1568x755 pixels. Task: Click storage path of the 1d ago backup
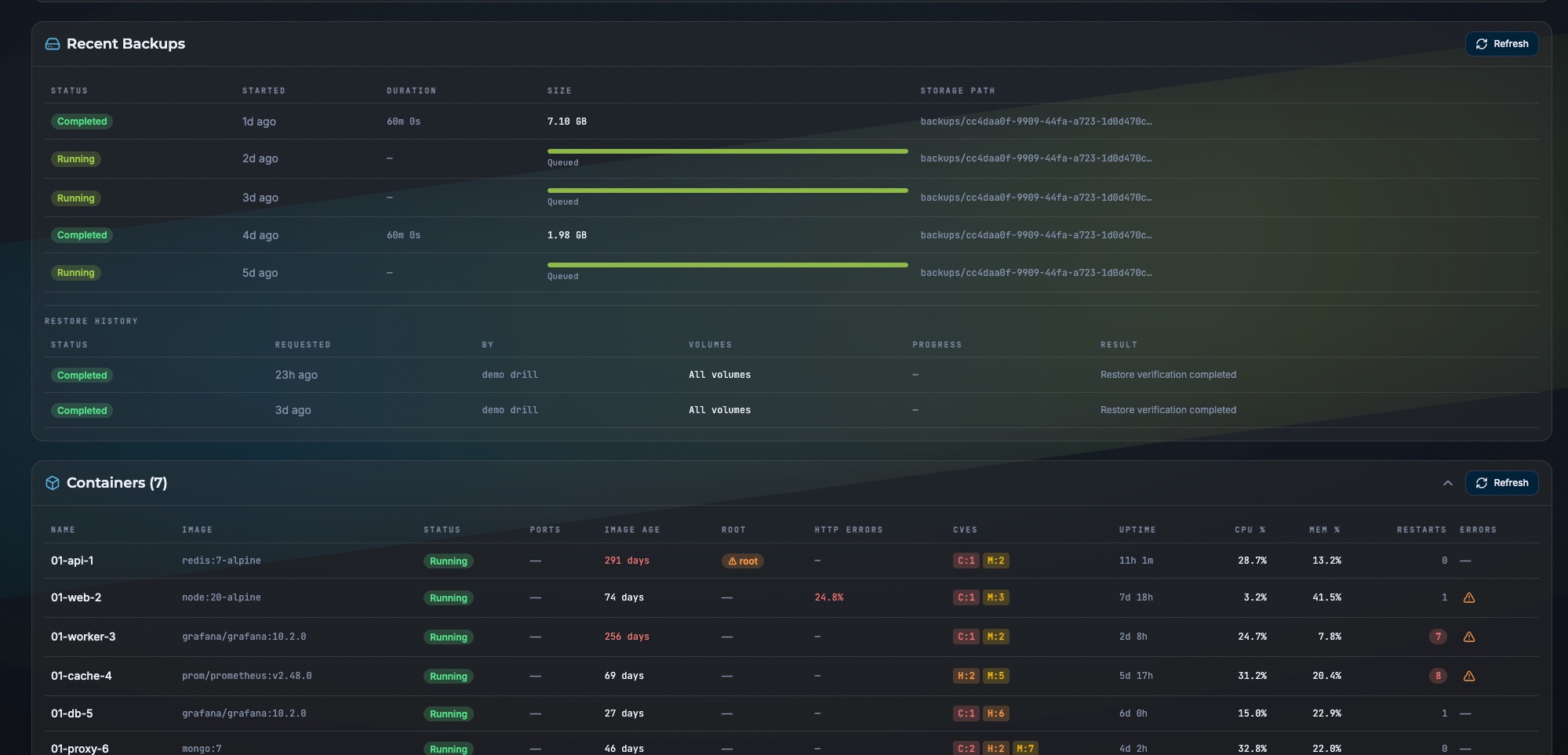click(x=1036, y=122)
